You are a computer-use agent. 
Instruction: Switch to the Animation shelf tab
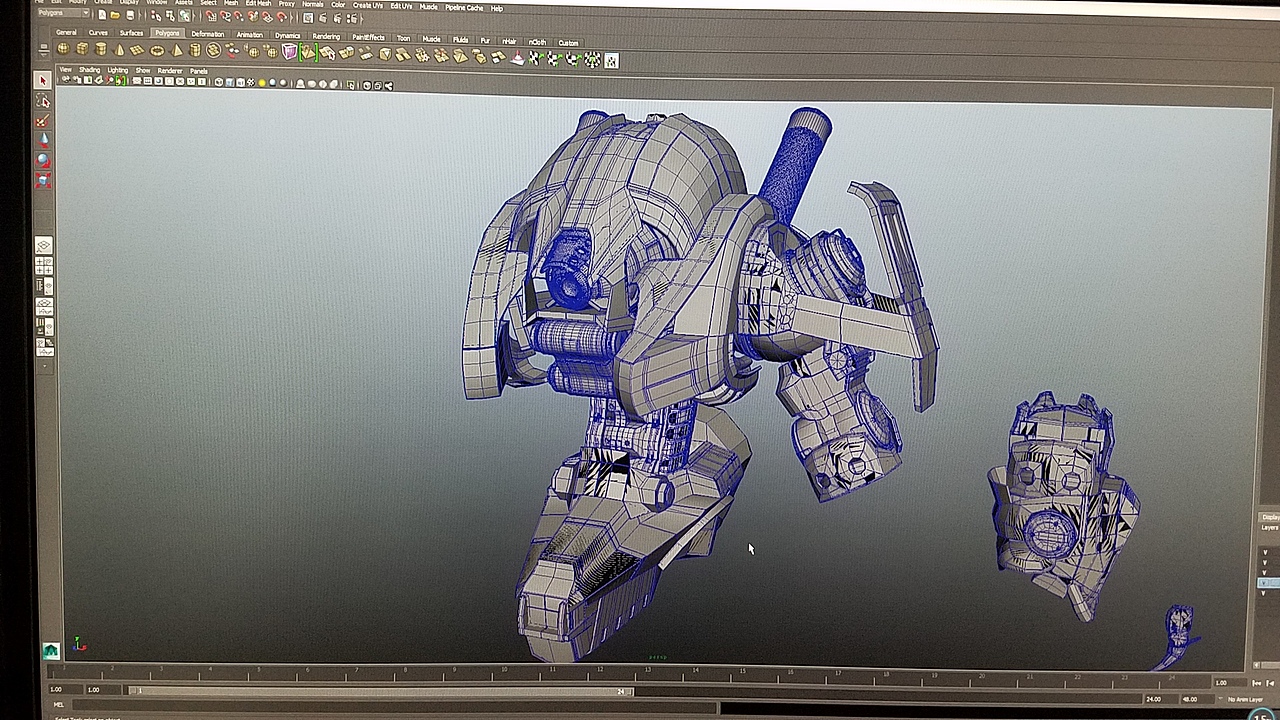pos(249,35)
